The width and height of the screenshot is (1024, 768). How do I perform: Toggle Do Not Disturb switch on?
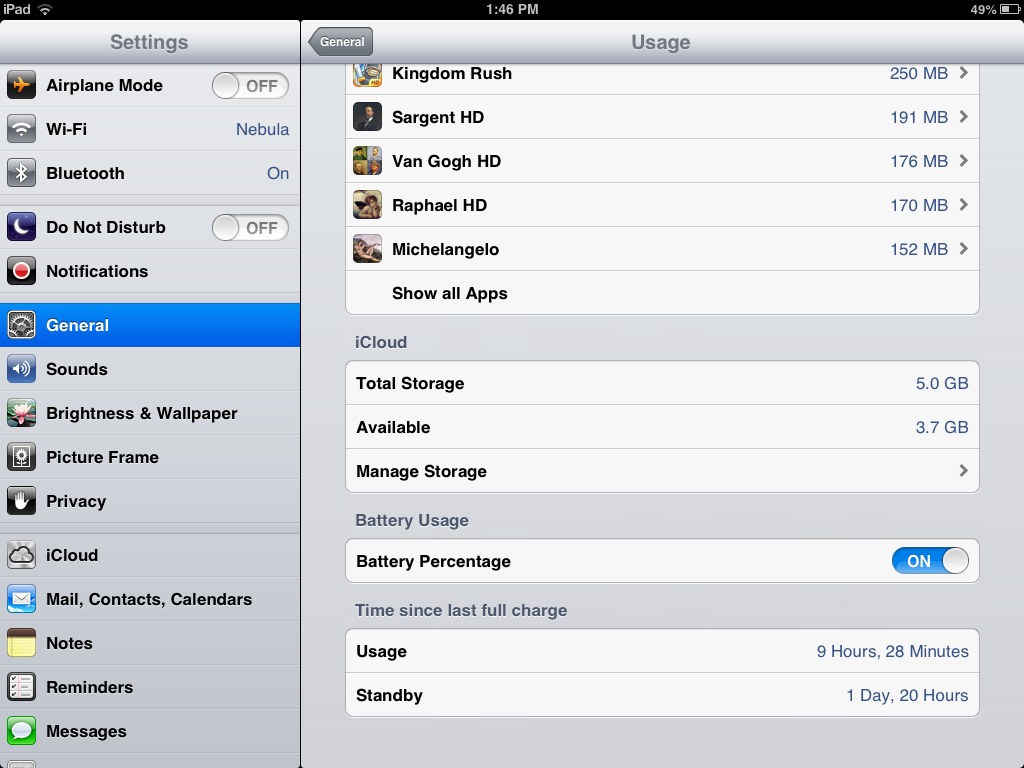click(x=250, y=227)
